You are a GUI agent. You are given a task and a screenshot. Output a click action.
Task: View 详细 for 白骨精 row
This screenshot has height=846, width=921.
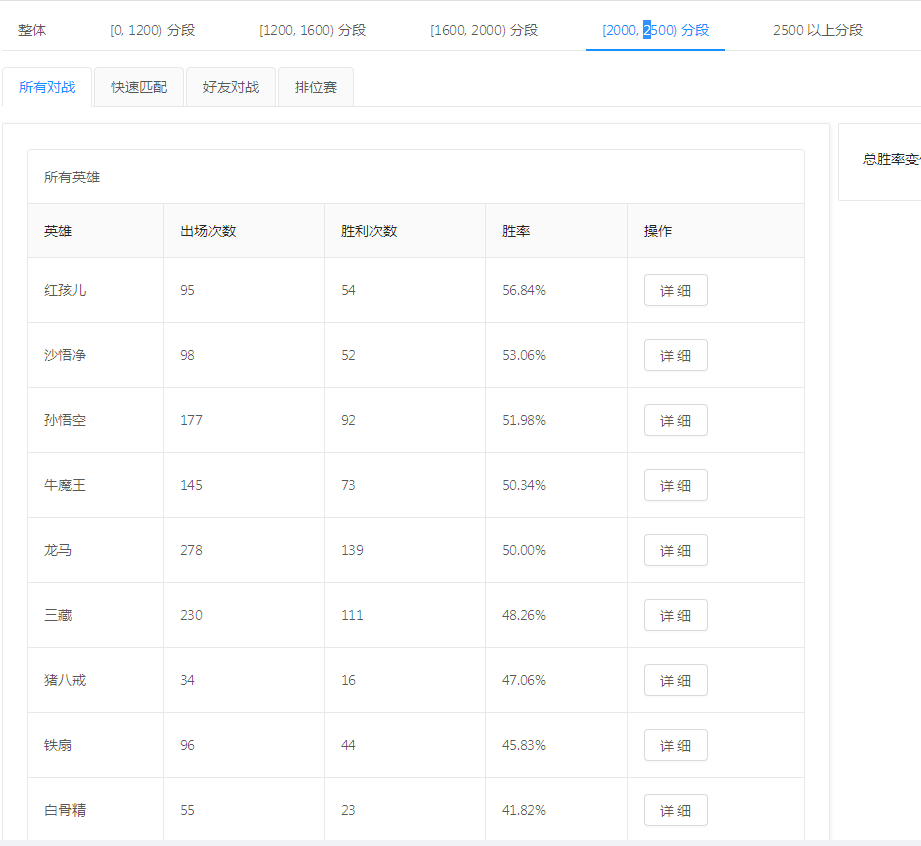point(675,810)
